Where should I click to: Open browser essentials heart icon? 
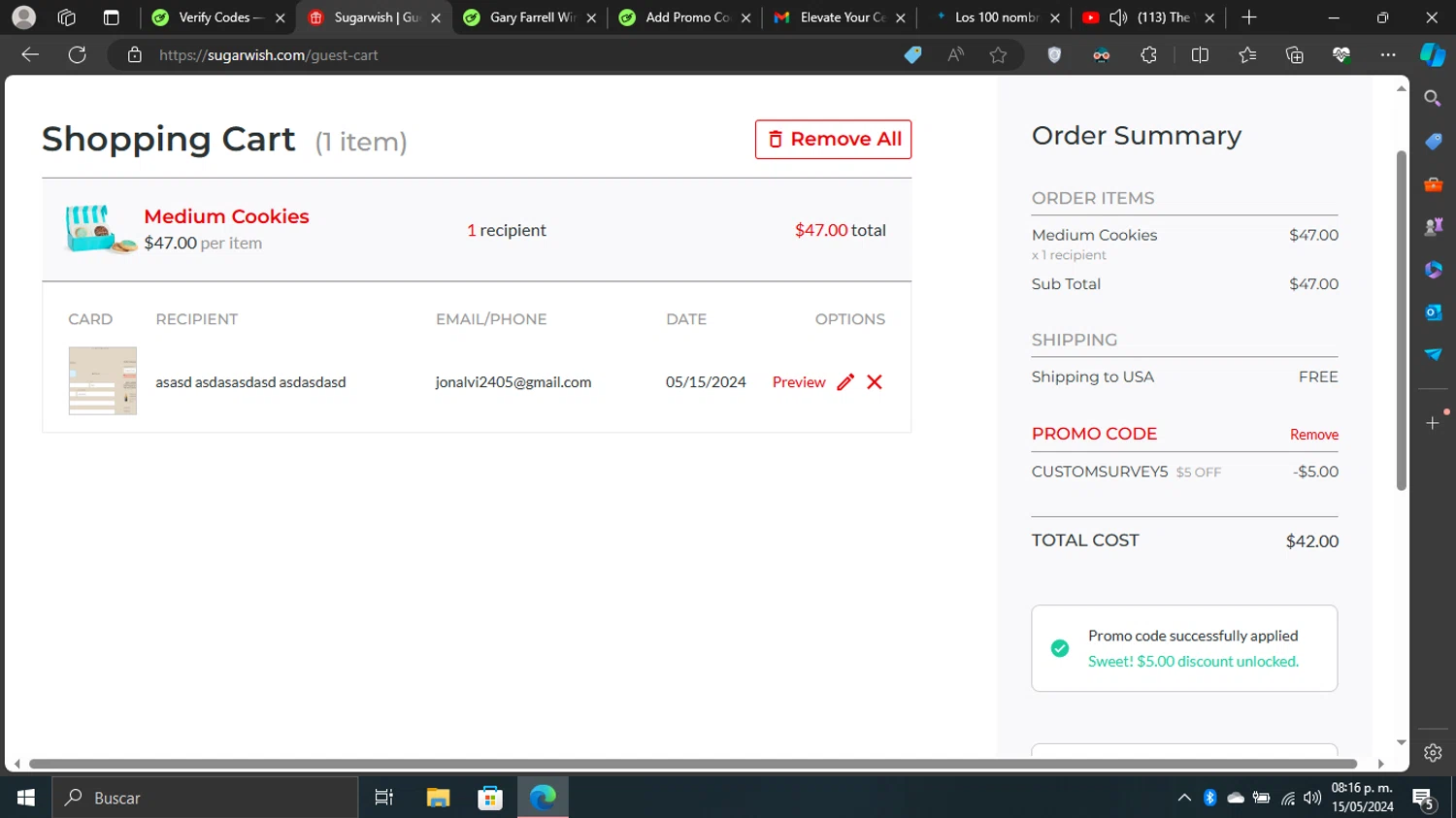coord(1341,55)
